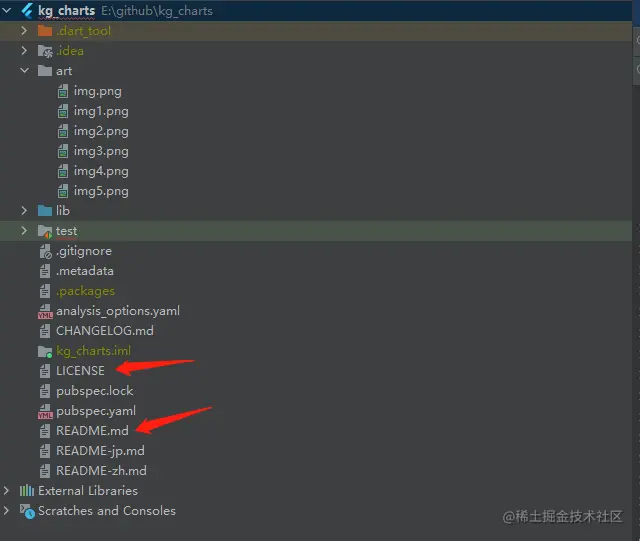Viewport: 640px width, 541px height.
Task: Click the .gitignore file icon
Action: (x=45, y=251)
